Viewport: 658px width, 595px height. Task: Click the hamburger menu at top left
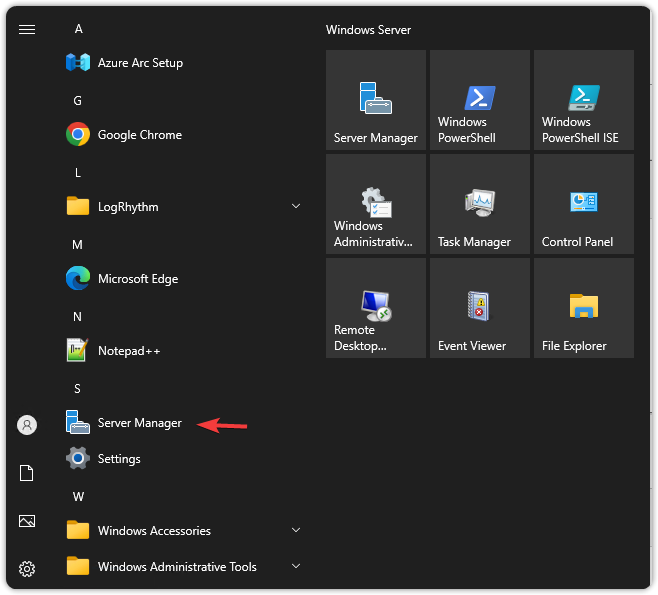pyautogui.click(x=27, y=29)
